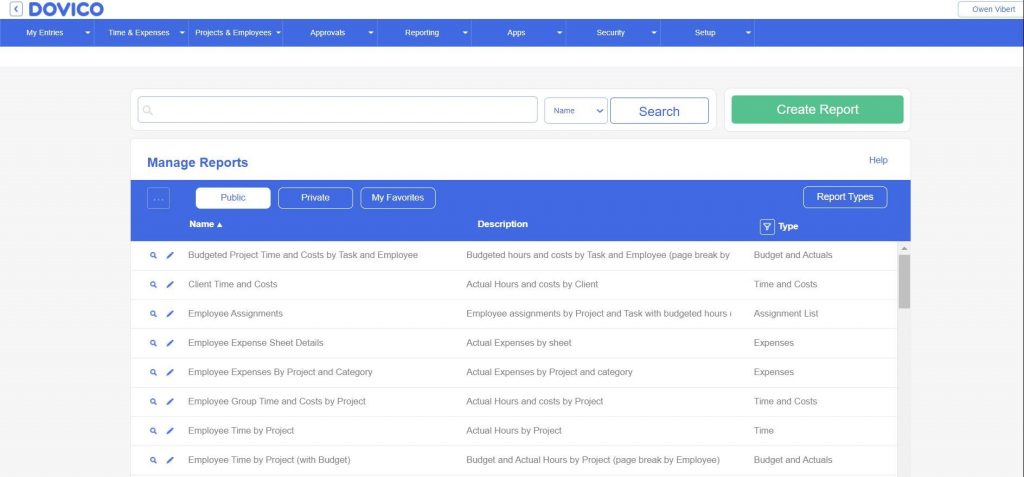Open the Apps menu
Screen dimensions: 1024x477
pyautogui.click(x=516, y=33)
